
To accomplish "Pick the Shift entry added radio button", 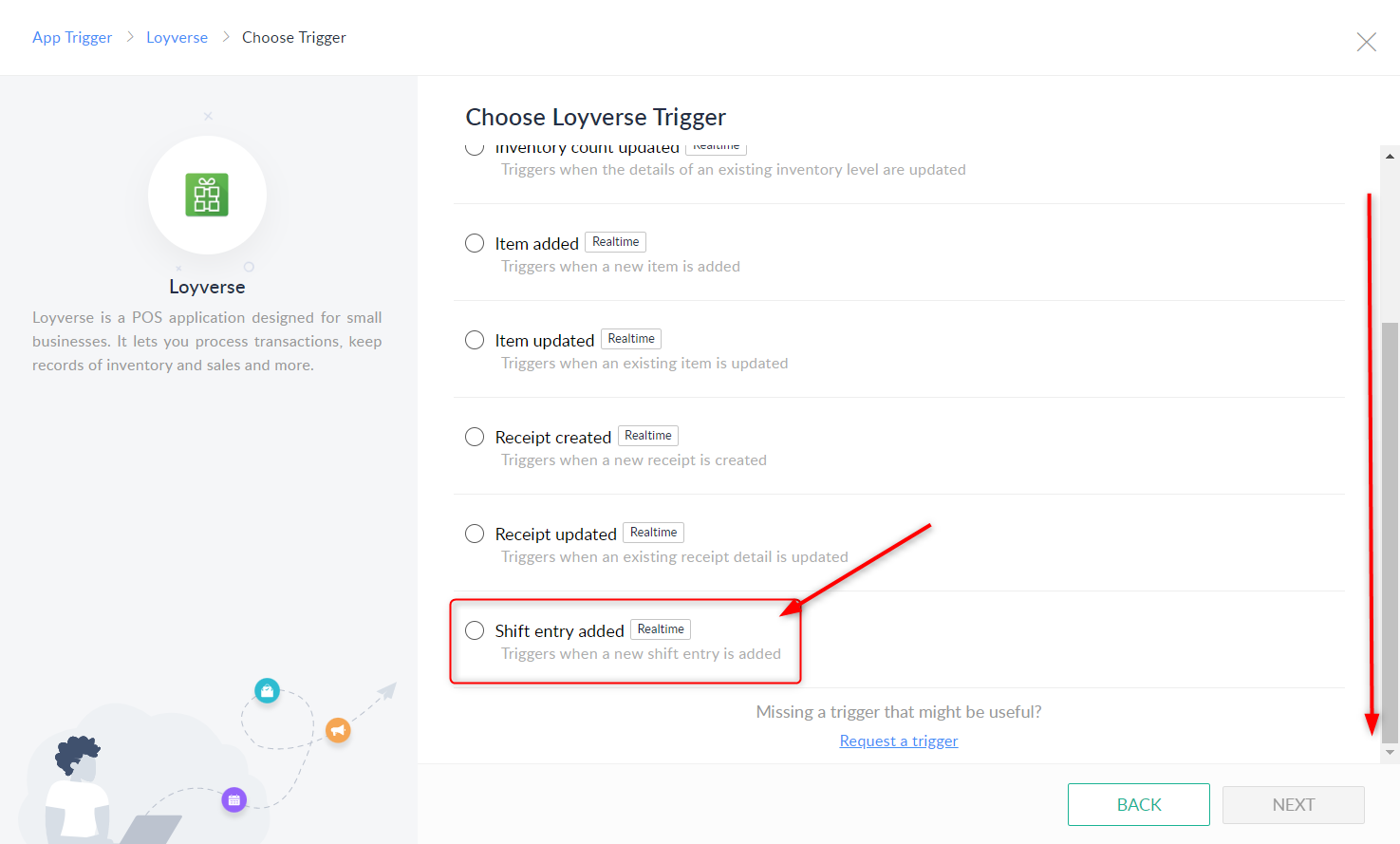I will (475, 630).
